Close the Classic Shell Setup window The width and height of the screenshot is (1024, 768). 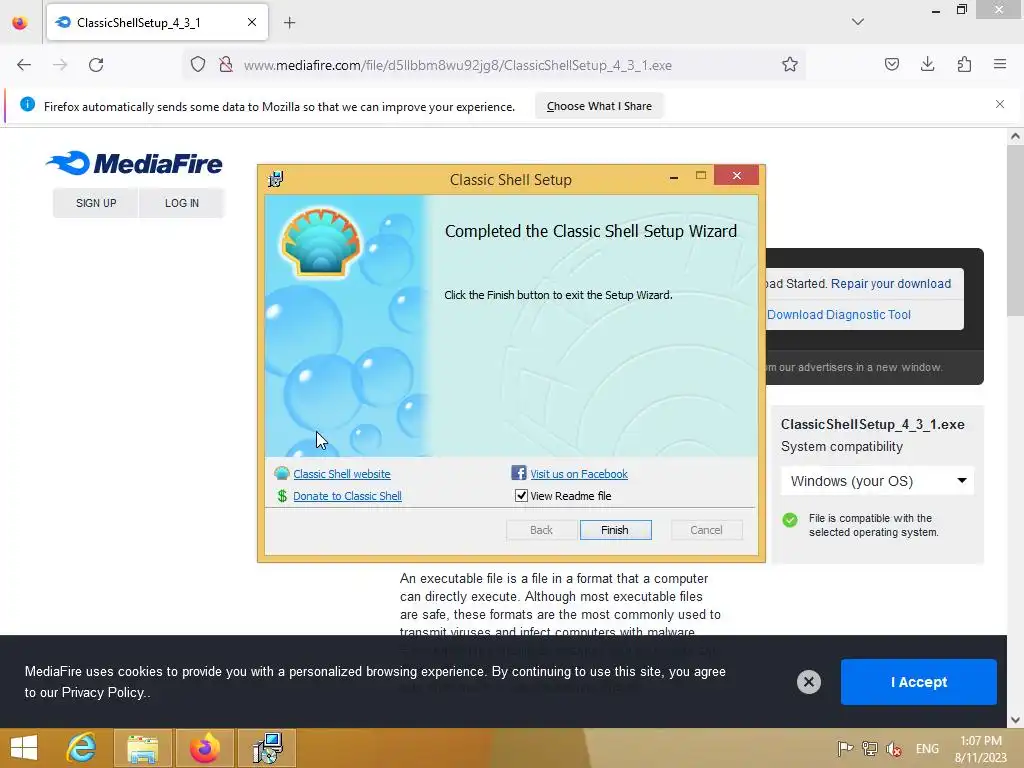(x=737, y=175)
